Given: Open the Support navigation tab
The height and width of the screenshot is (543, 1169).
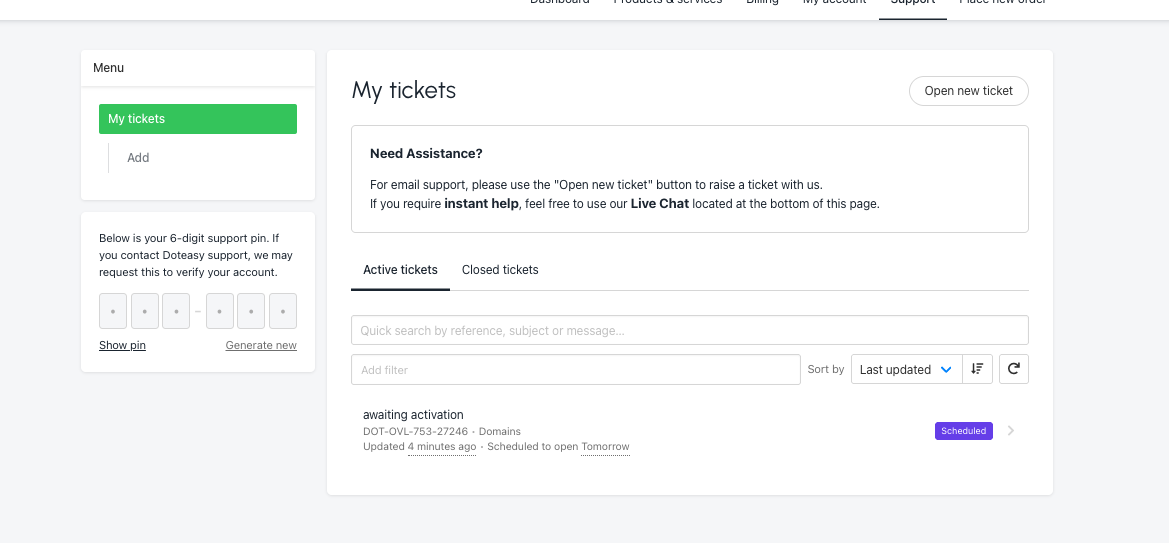Looking at the screenshot, I should coord(912,3).
